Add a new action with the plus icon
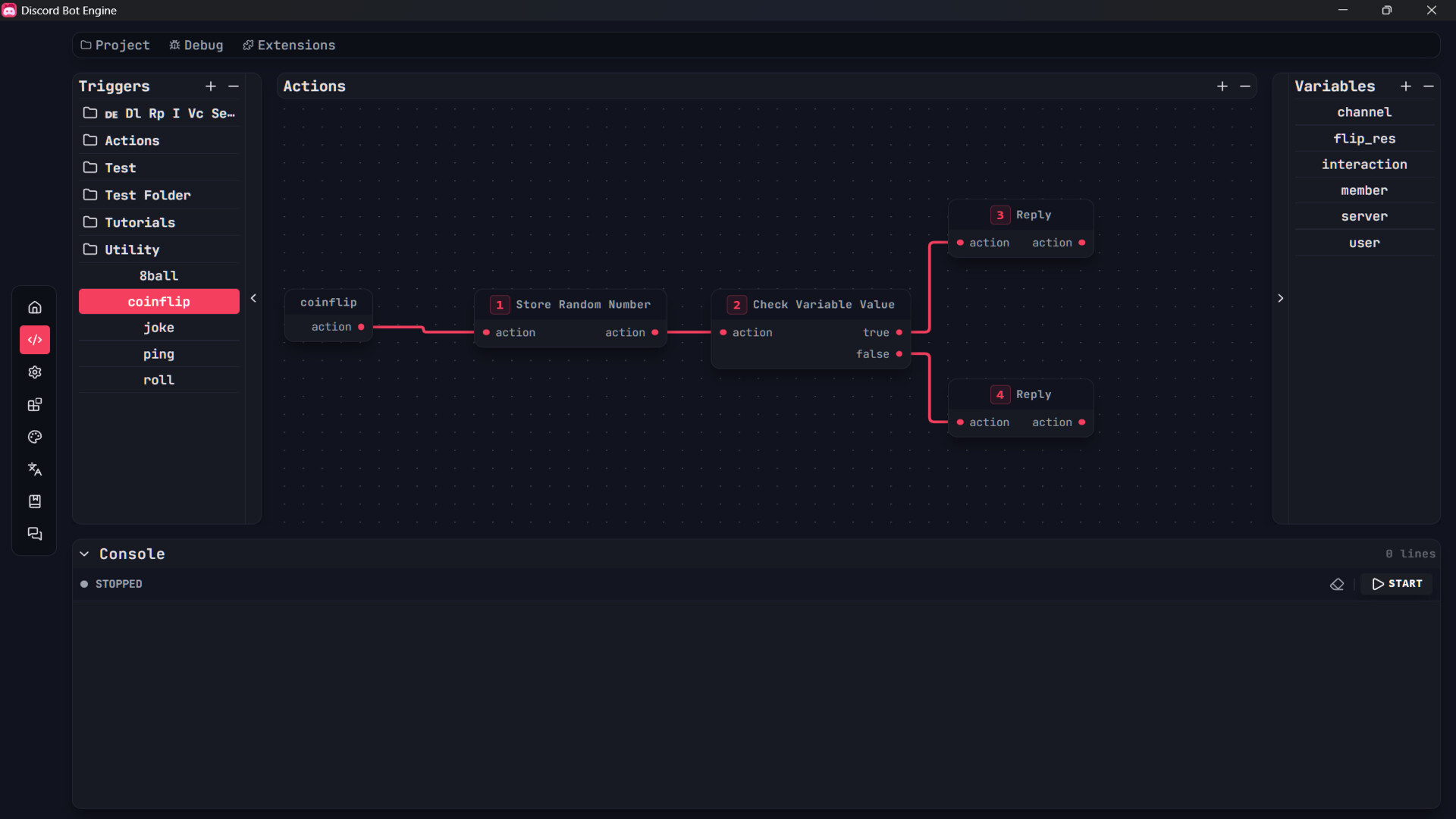 [x=1222, y=86]
